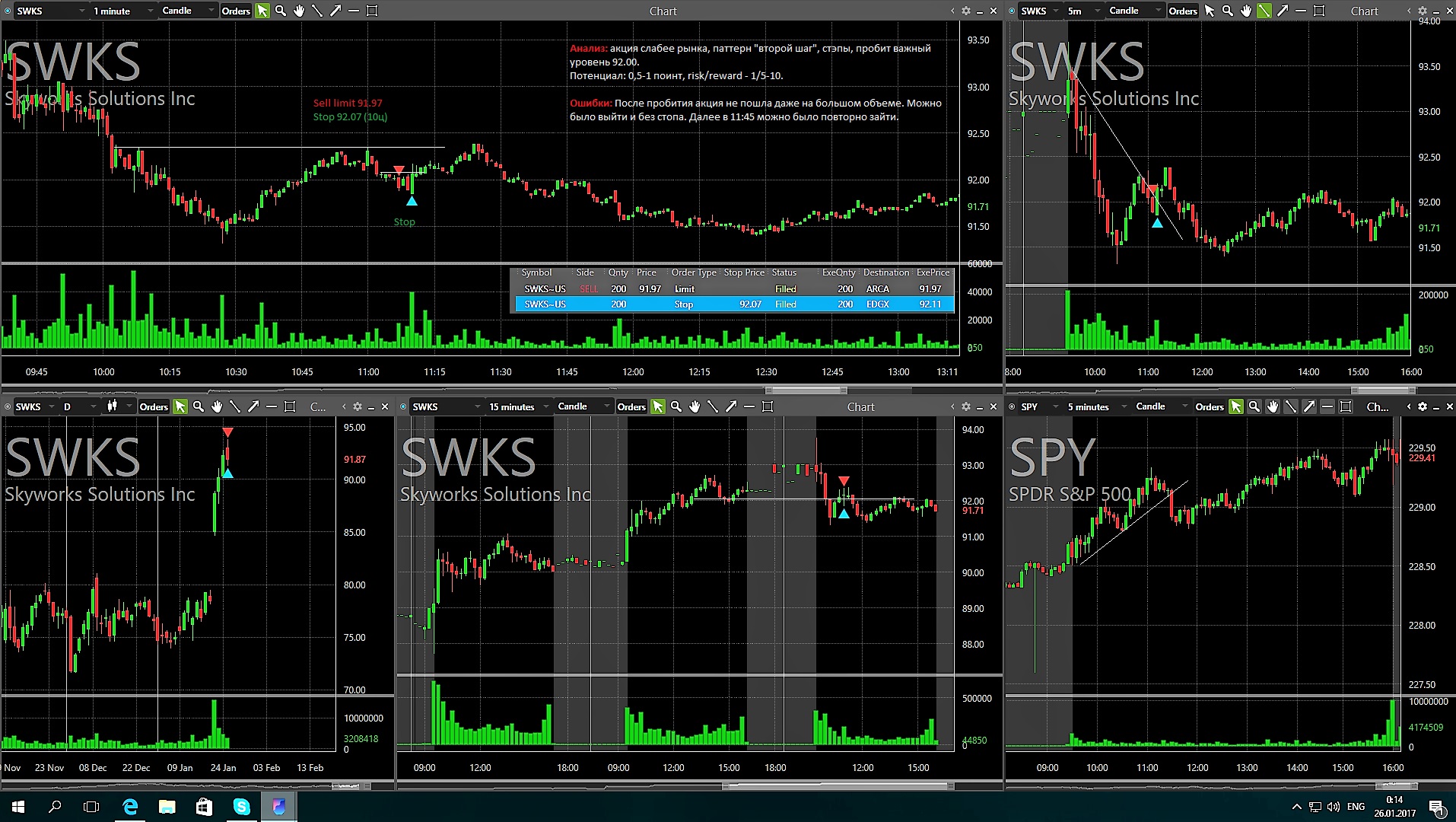Choose arrow tool in 15 minutes chart
Screen dimensions: 1456x822
(731, 406)
